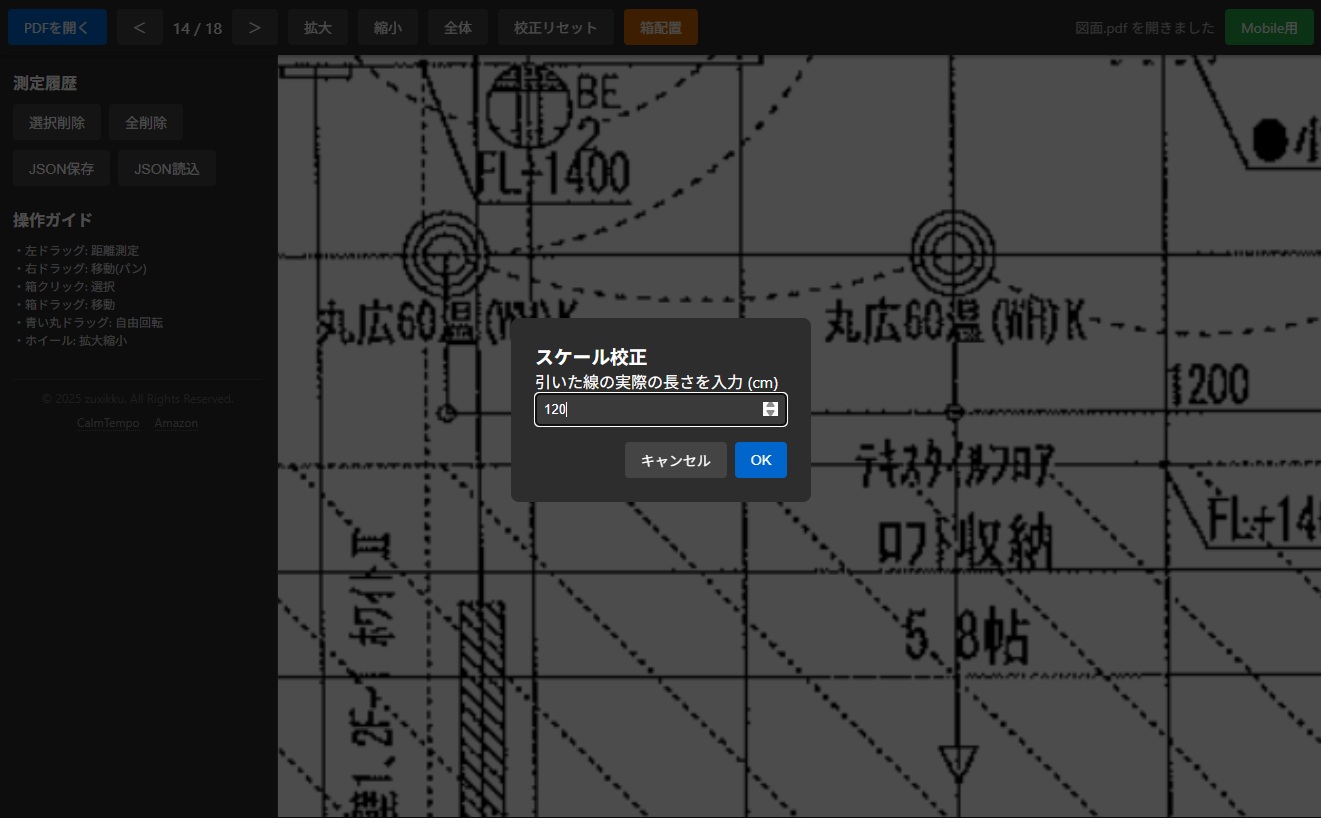This screenshot has width=1321, height=818.
Task: Fit the whole drawing with 全体
Action: click(x=458, y=28)
